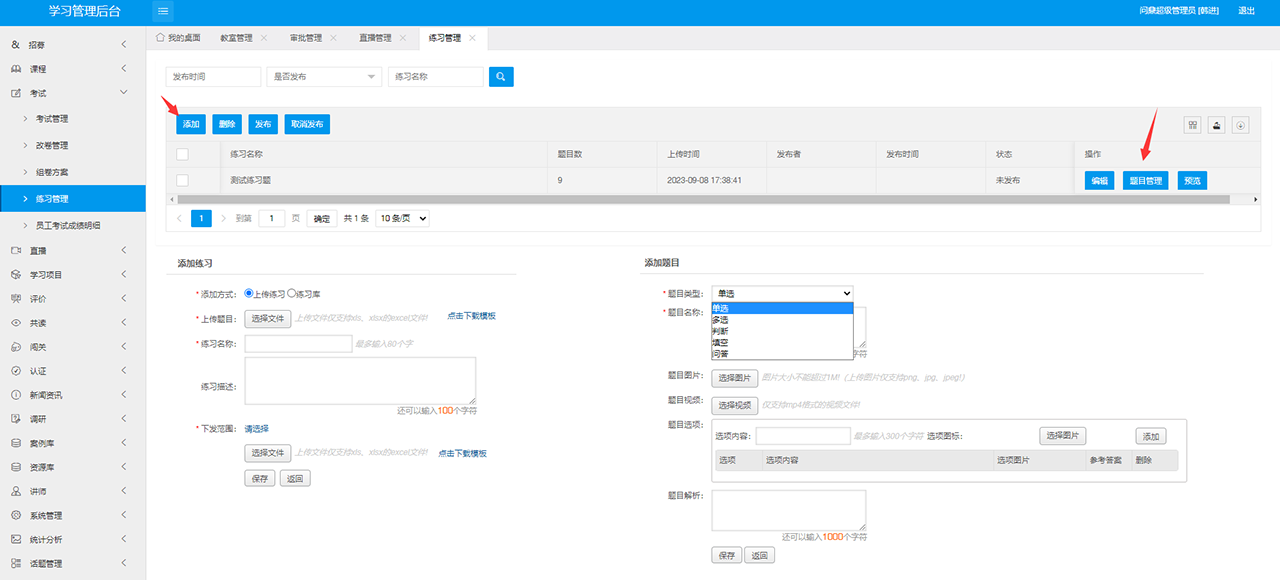Screen dimensions: 1280x580
Task: Click the 编辑 button in the row
Action: [x=1100, y=181]
